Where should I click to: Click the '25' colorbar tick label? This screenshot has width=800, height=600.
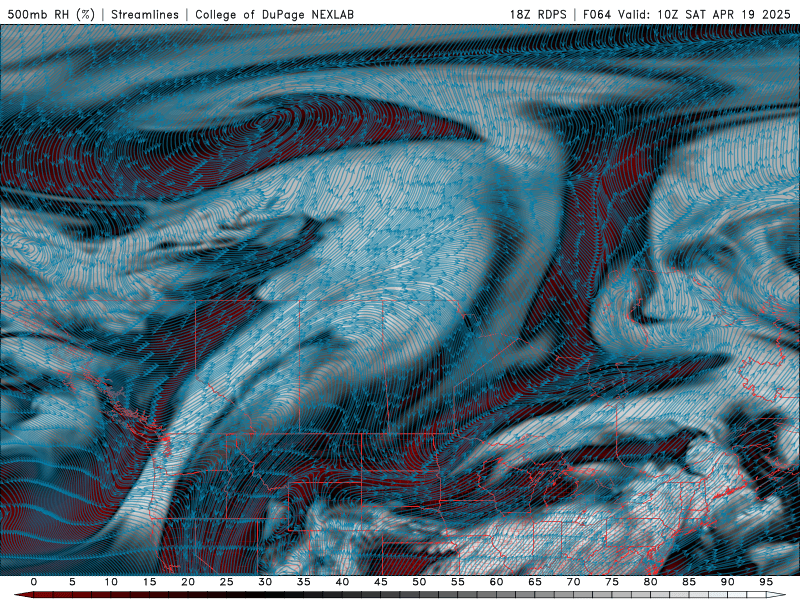(227, 582)
